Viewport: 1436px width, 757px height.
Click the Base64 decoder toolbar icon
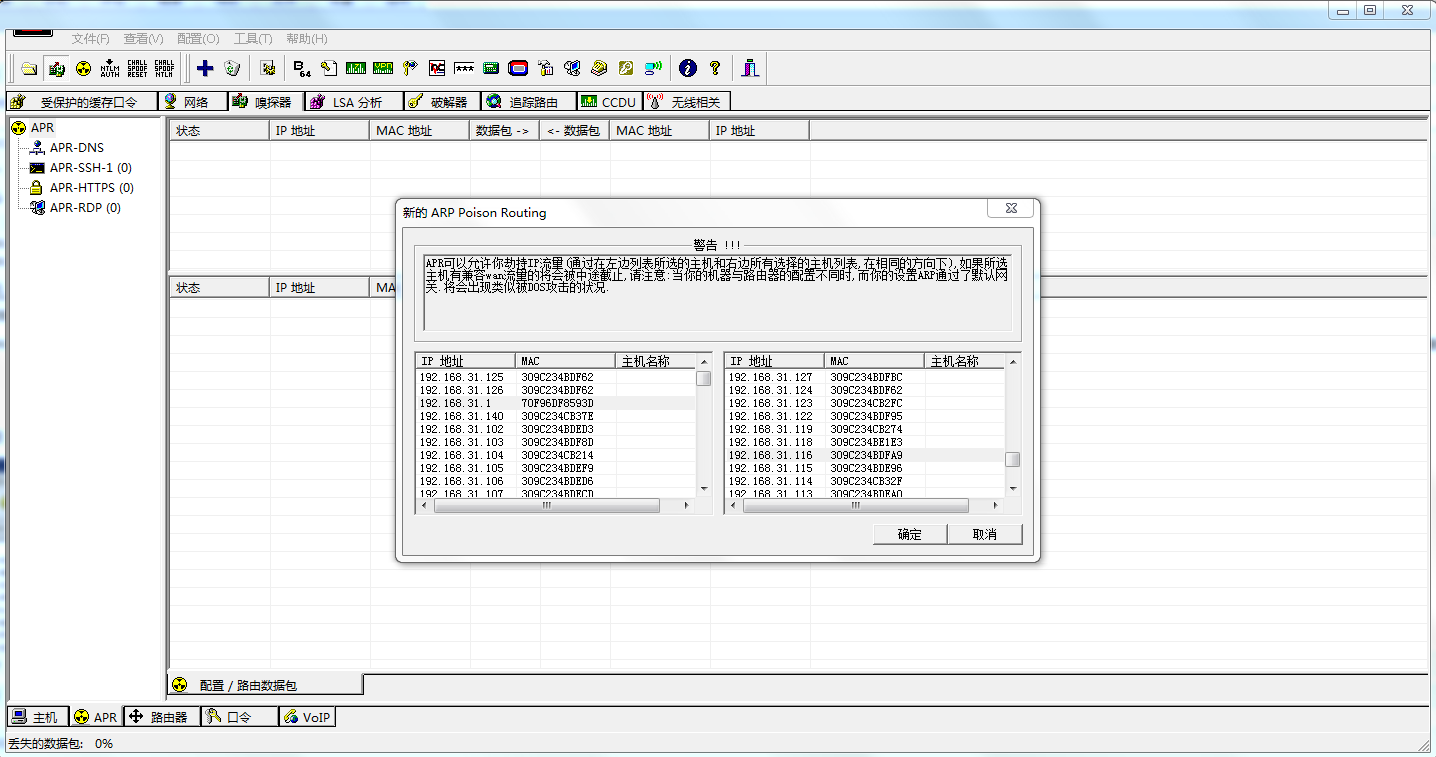(x=302, y=68)
